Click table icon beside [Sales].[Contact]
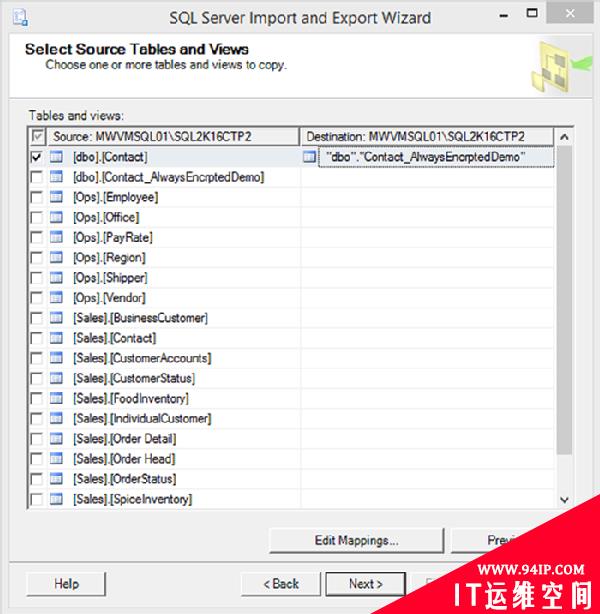 pos(56,338)
